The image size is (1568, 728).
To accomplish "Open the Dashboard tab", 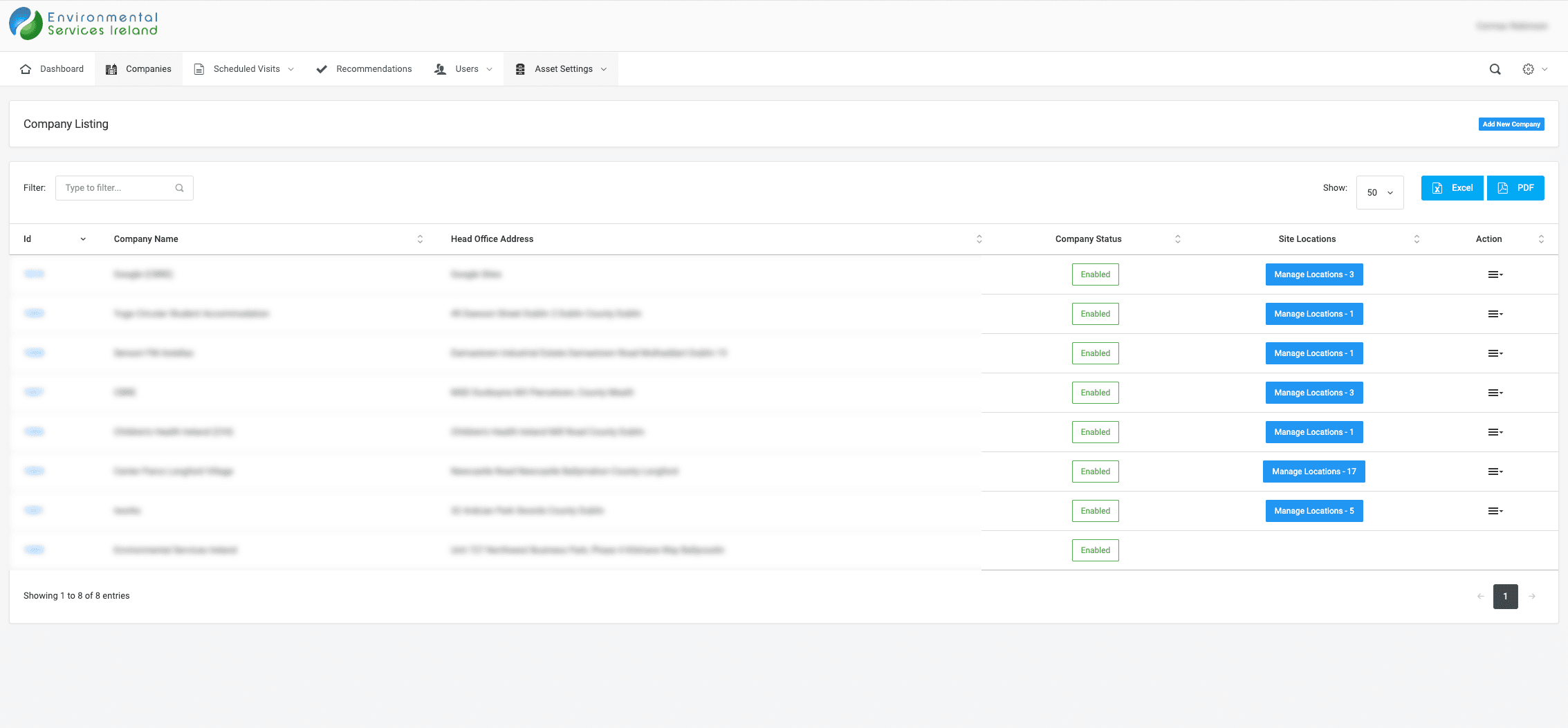I will [x=52, y=69].
